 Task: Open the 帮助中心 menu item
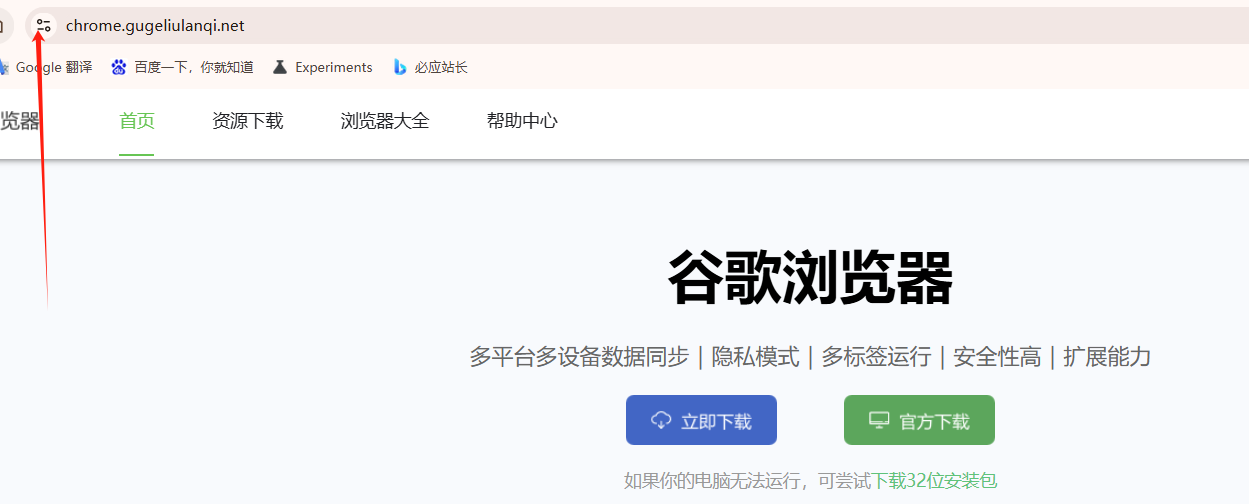(x=522, y=122)
